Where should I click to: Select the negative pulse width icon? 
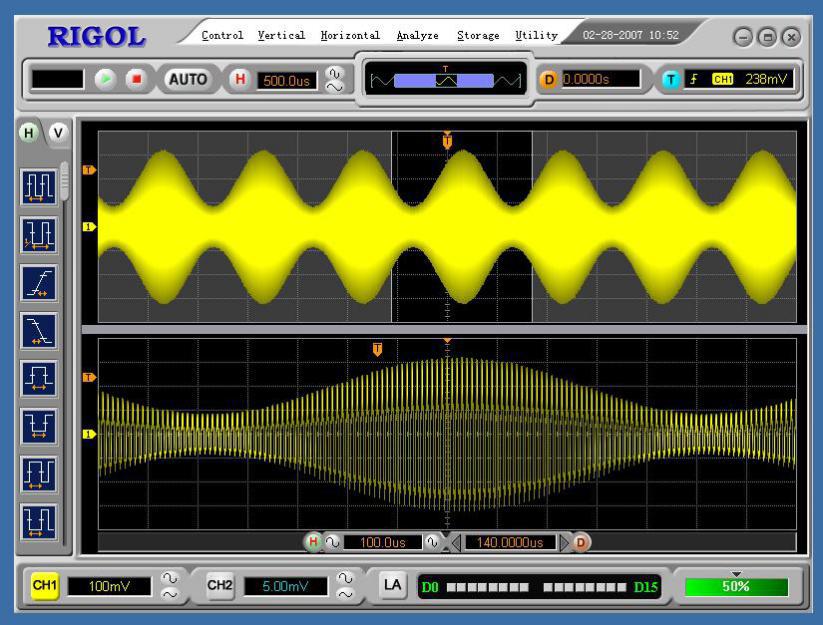pyautogui.click(x=39, y=426)
